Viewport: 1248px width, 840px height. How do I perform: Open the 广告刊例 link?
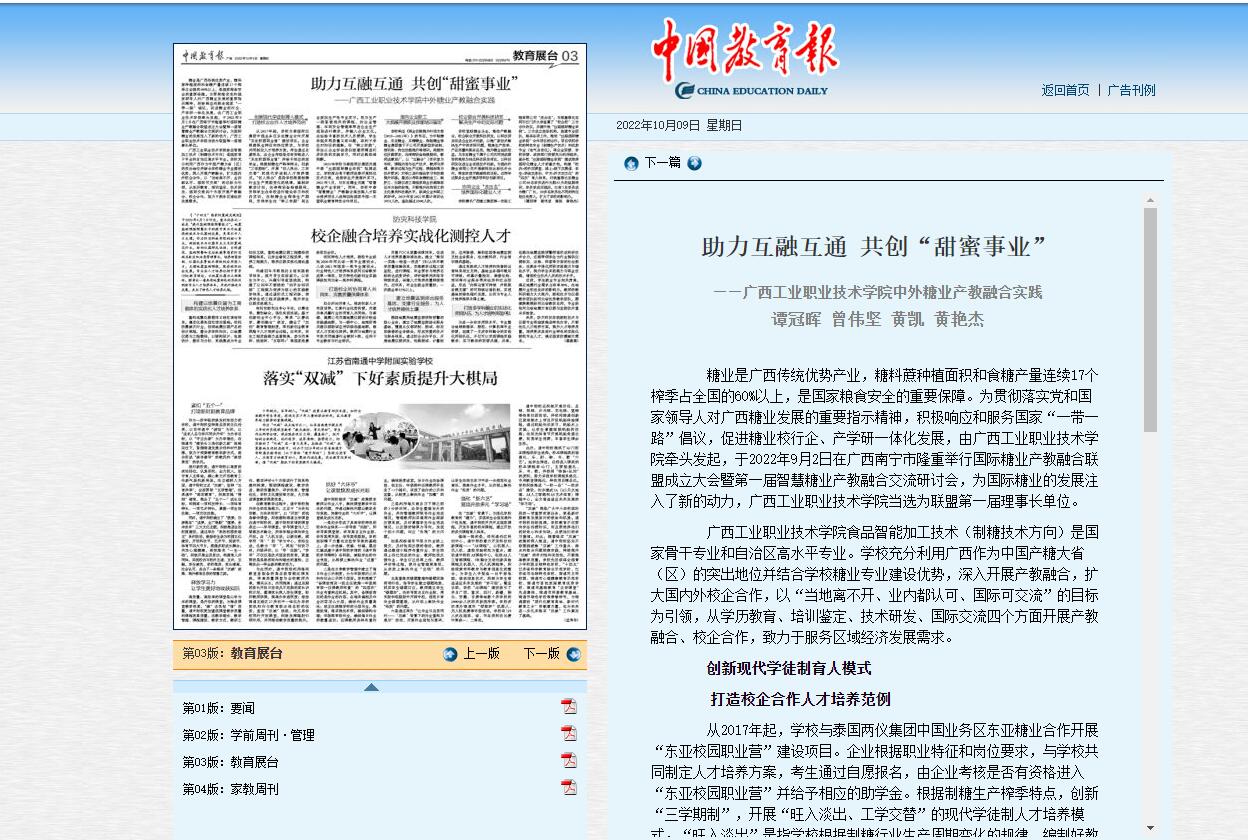[x=1131, y=90]
